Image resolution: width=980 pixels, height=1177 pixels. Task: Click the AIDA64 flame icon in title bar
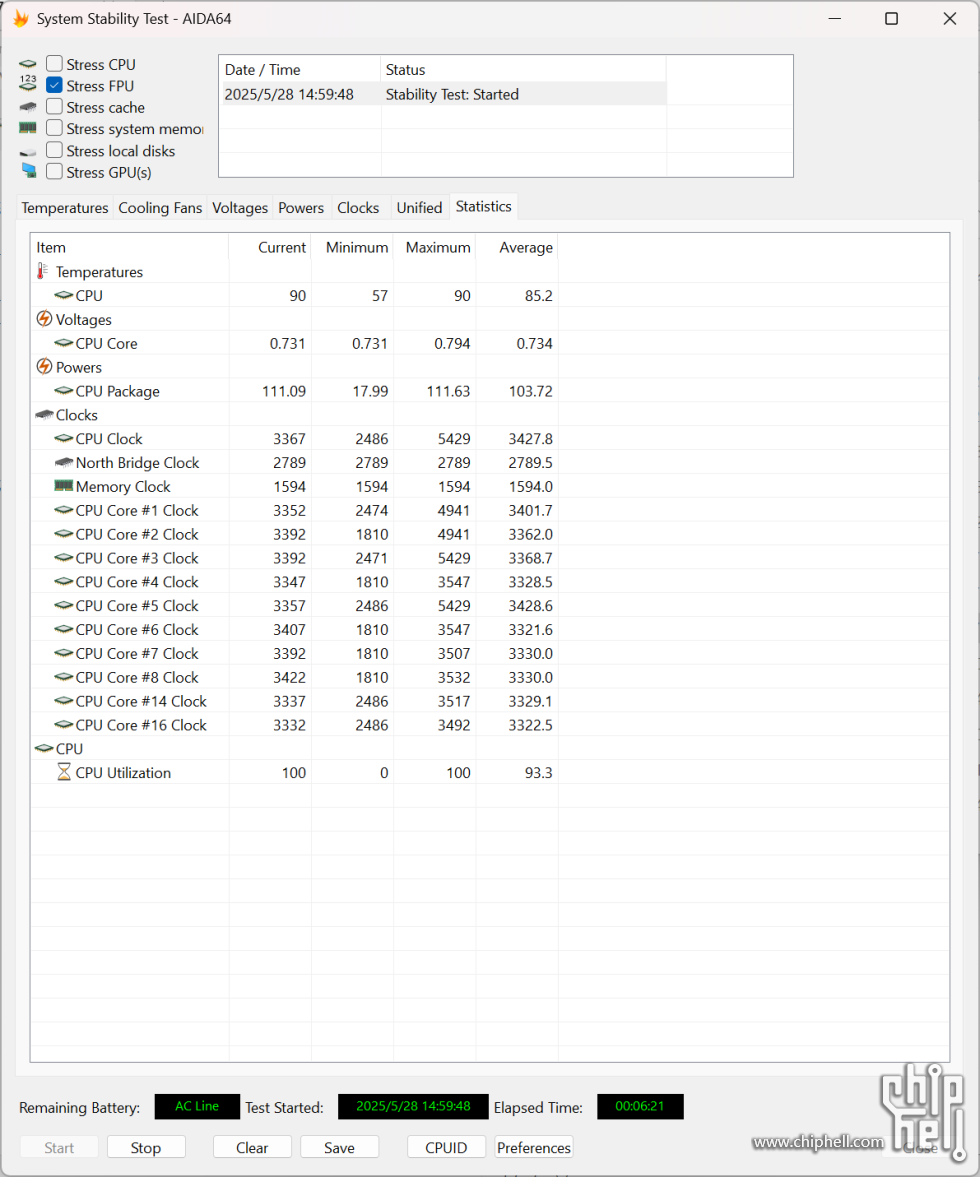pos(21,18)
